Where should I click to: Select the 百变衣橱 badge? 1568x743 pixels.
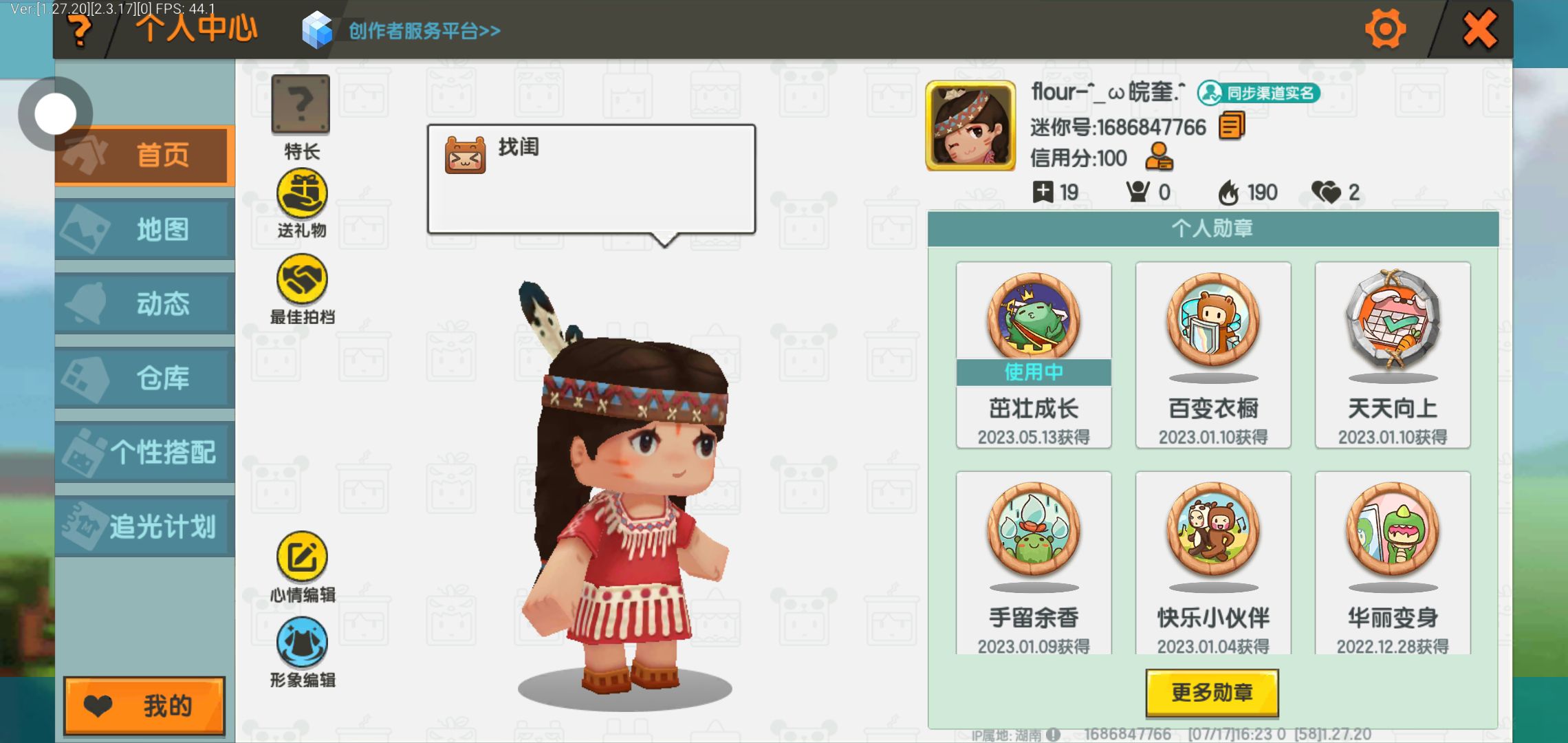[x=1213, y=355]
